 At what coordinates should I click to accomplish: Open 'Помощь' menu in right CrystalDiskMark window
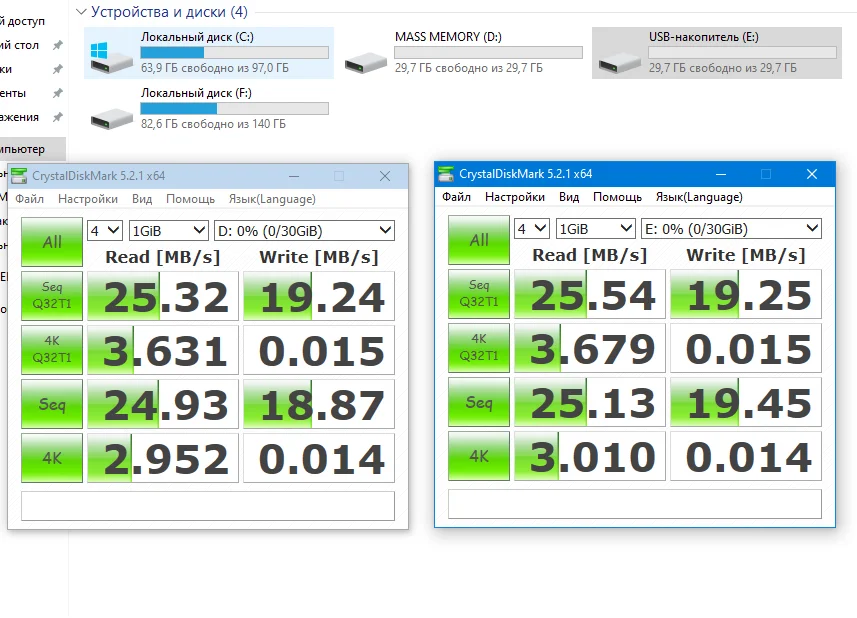(618, 197)
